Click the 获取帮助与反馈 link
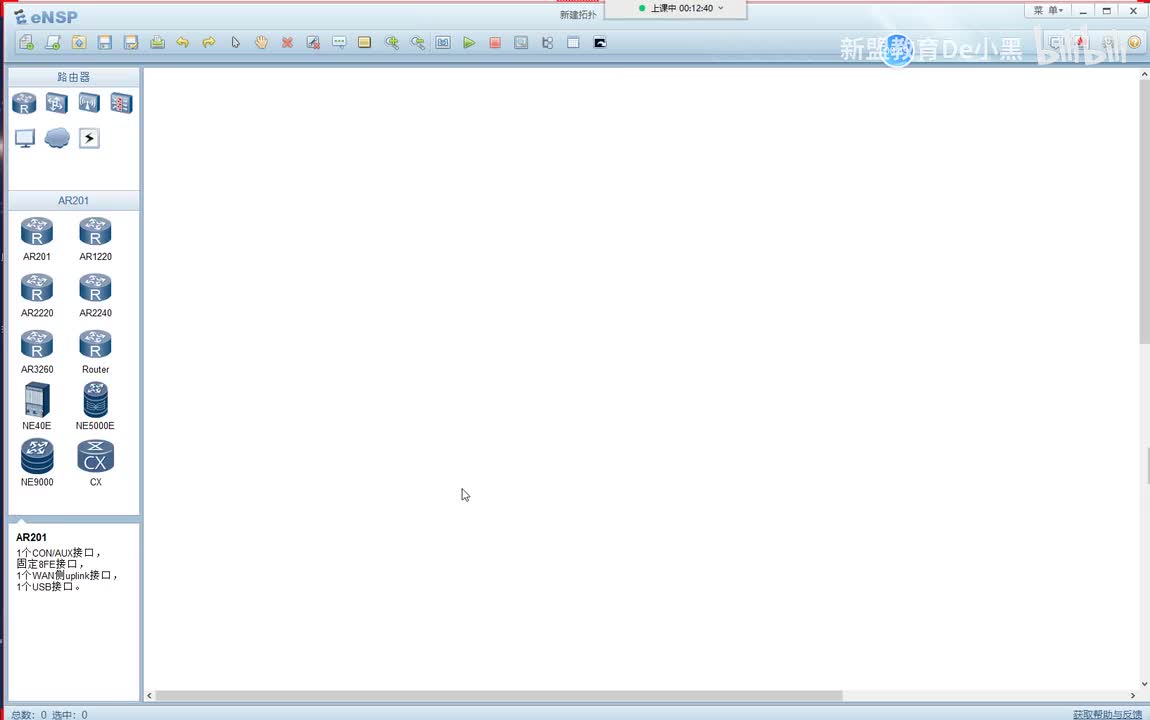This screenshot has width=1150, height=720. tap(1107, 714)
